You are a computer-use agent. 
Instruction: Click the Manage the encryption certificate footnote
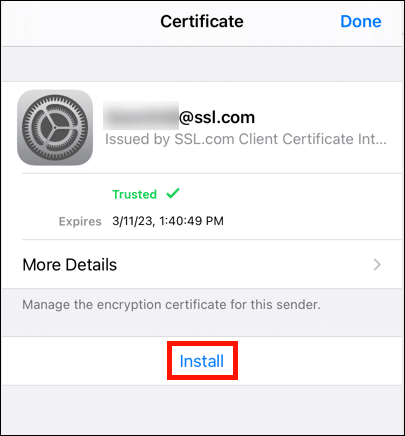[x=171, y=304]
